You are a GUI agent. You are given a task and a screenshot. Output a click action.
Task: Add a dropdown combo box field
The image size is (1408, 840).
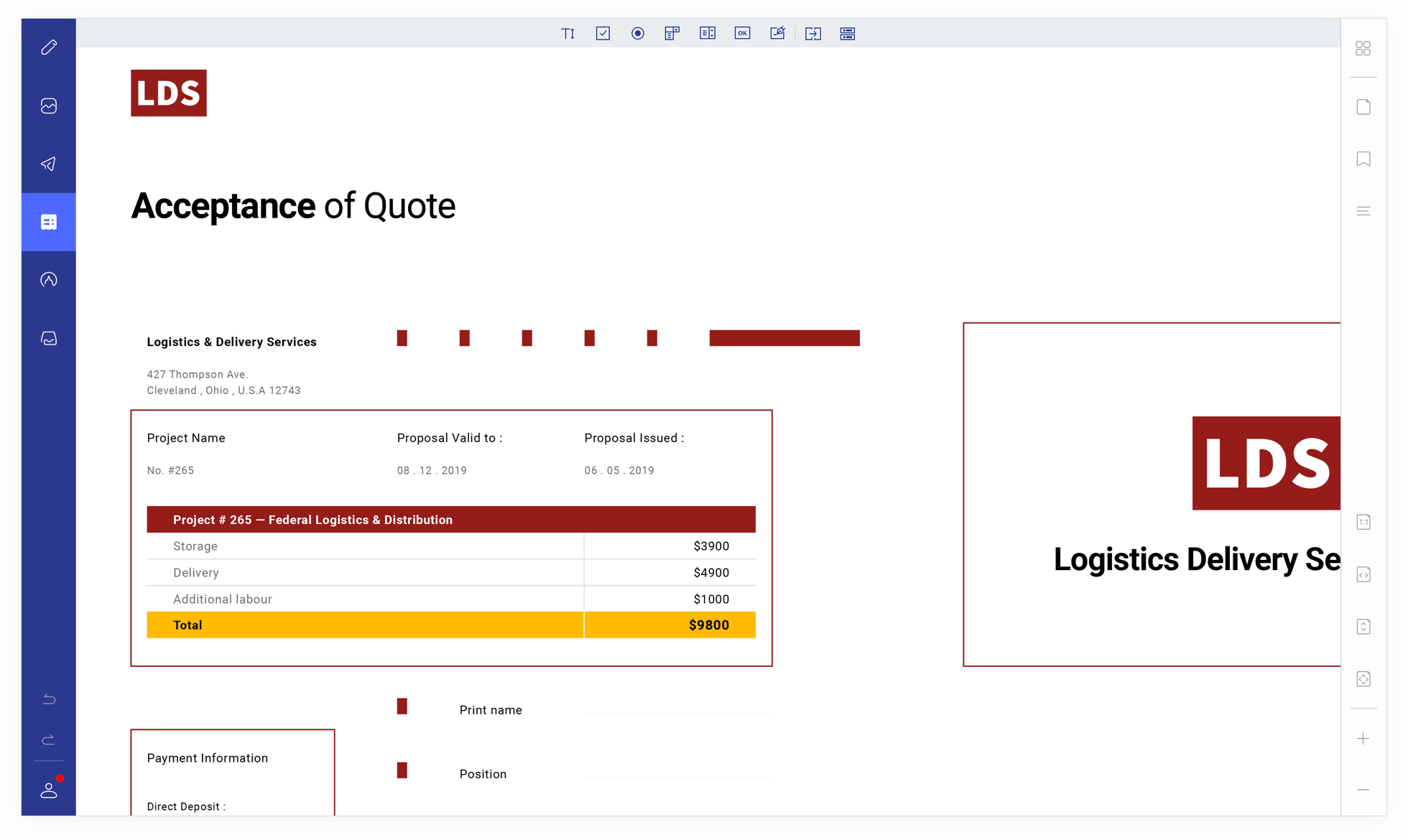(x=672, y=34)
